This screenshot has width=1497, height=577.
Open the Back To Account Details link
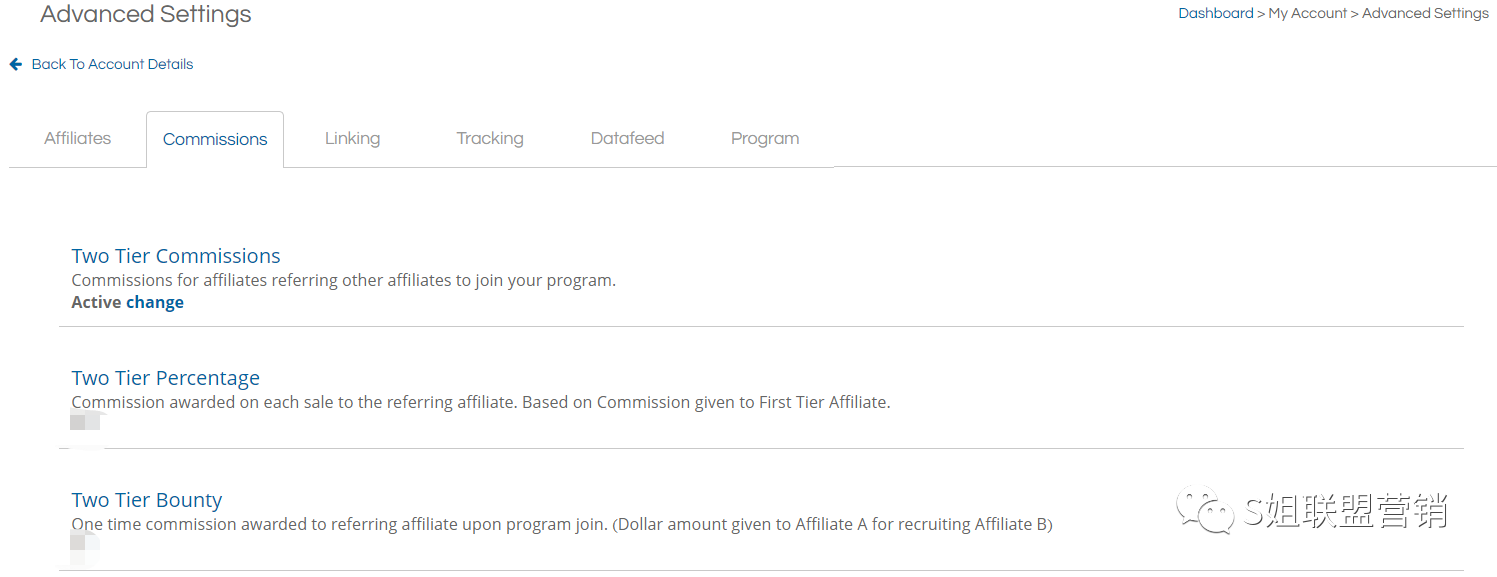[112, 64]
